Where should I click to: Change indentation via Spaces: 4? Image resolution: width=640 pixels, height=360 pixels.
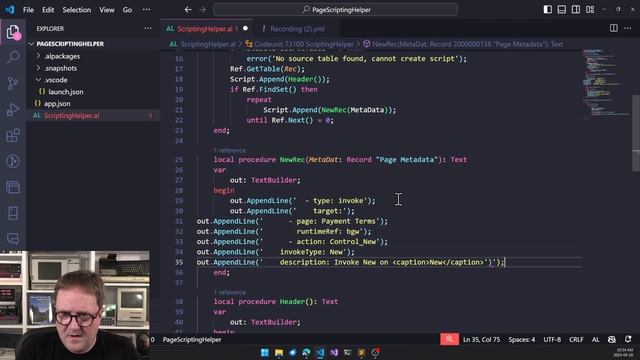point(522,339)
